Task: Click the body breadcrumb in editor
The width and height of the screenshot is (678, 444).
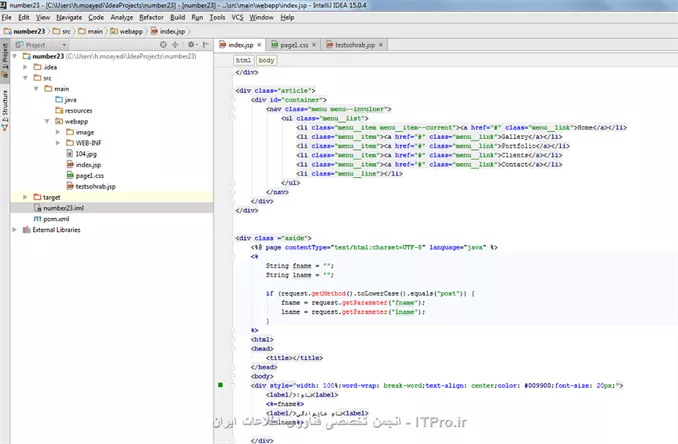Action: (266, 60)
